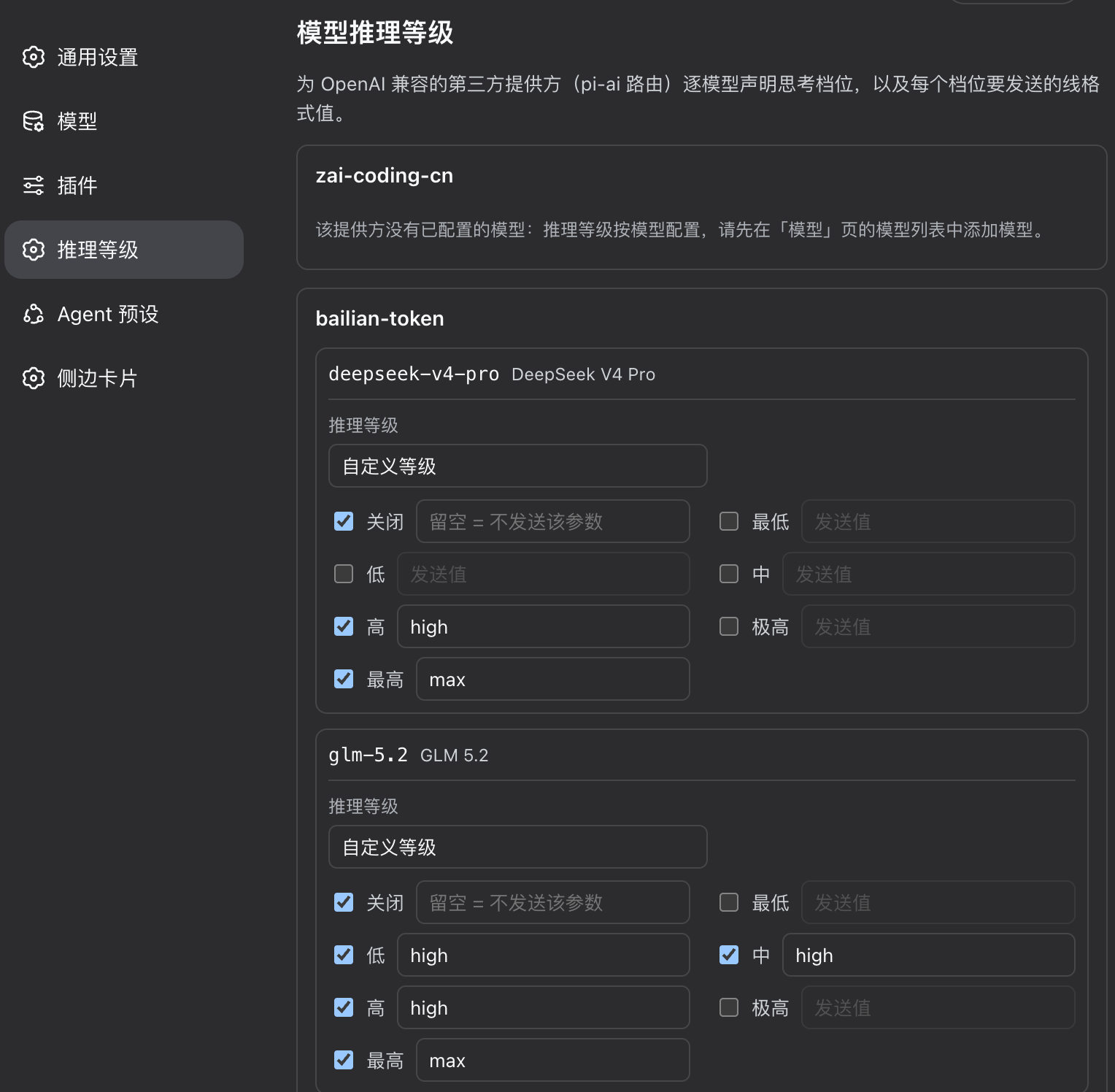The image size is (1115, 1092).
Task: Uncheck 高 level for glm-5.2
Action: coord(344,1007)
